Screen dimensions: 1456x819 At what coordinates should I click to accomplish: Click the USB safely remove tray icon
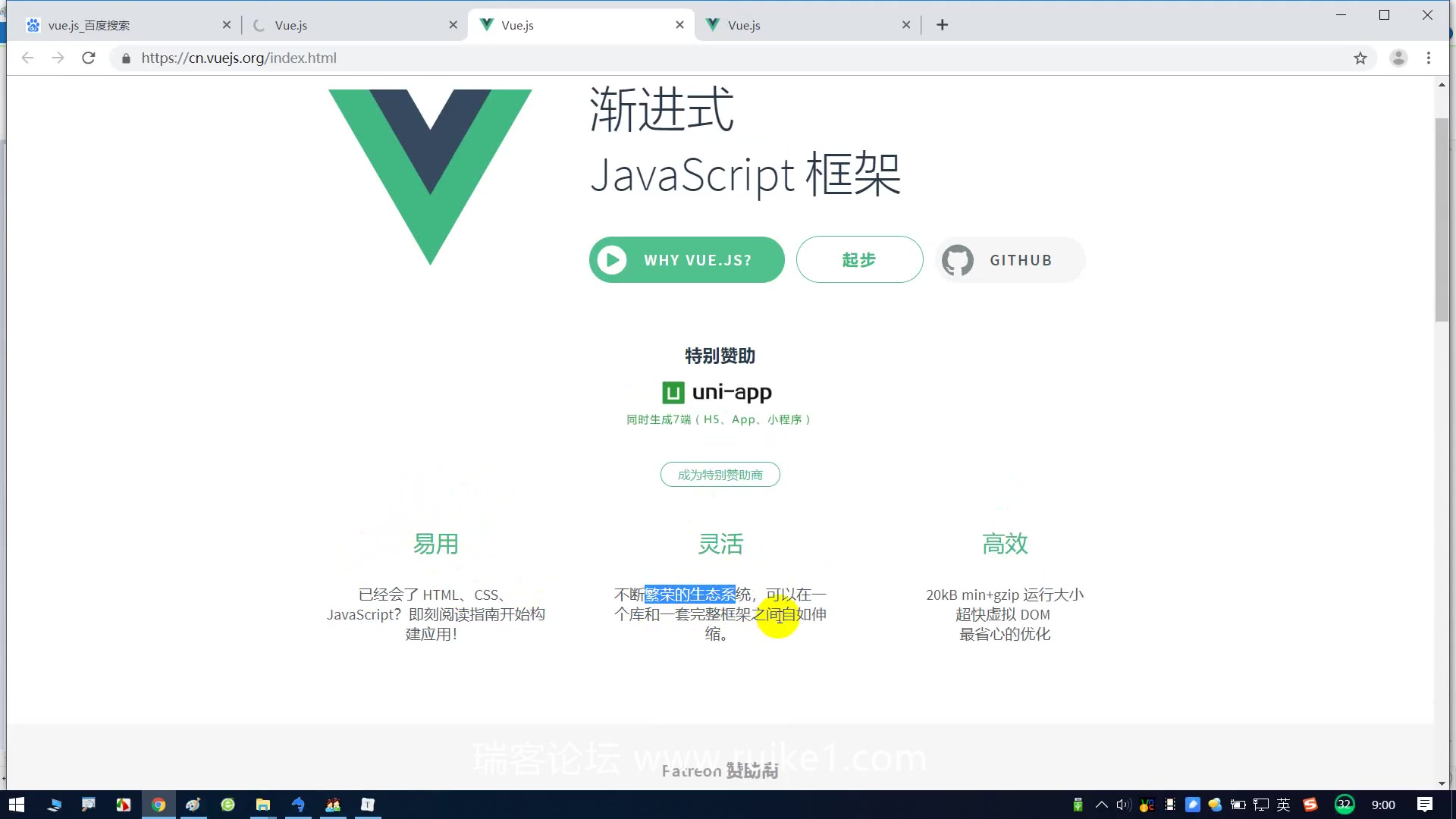coord(1078,805)
